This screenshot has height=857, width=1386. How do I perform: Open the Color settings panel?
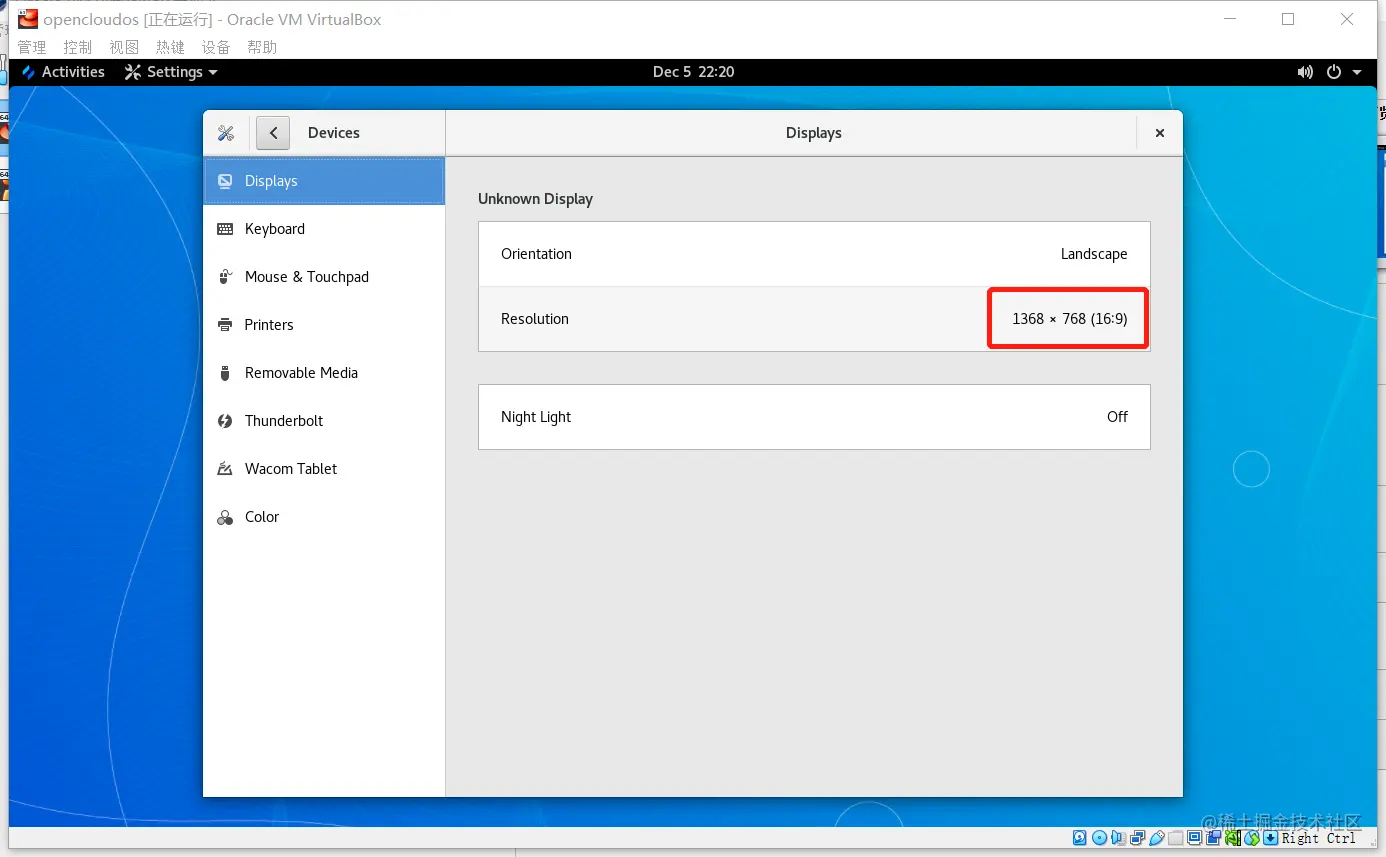point(324,517)
